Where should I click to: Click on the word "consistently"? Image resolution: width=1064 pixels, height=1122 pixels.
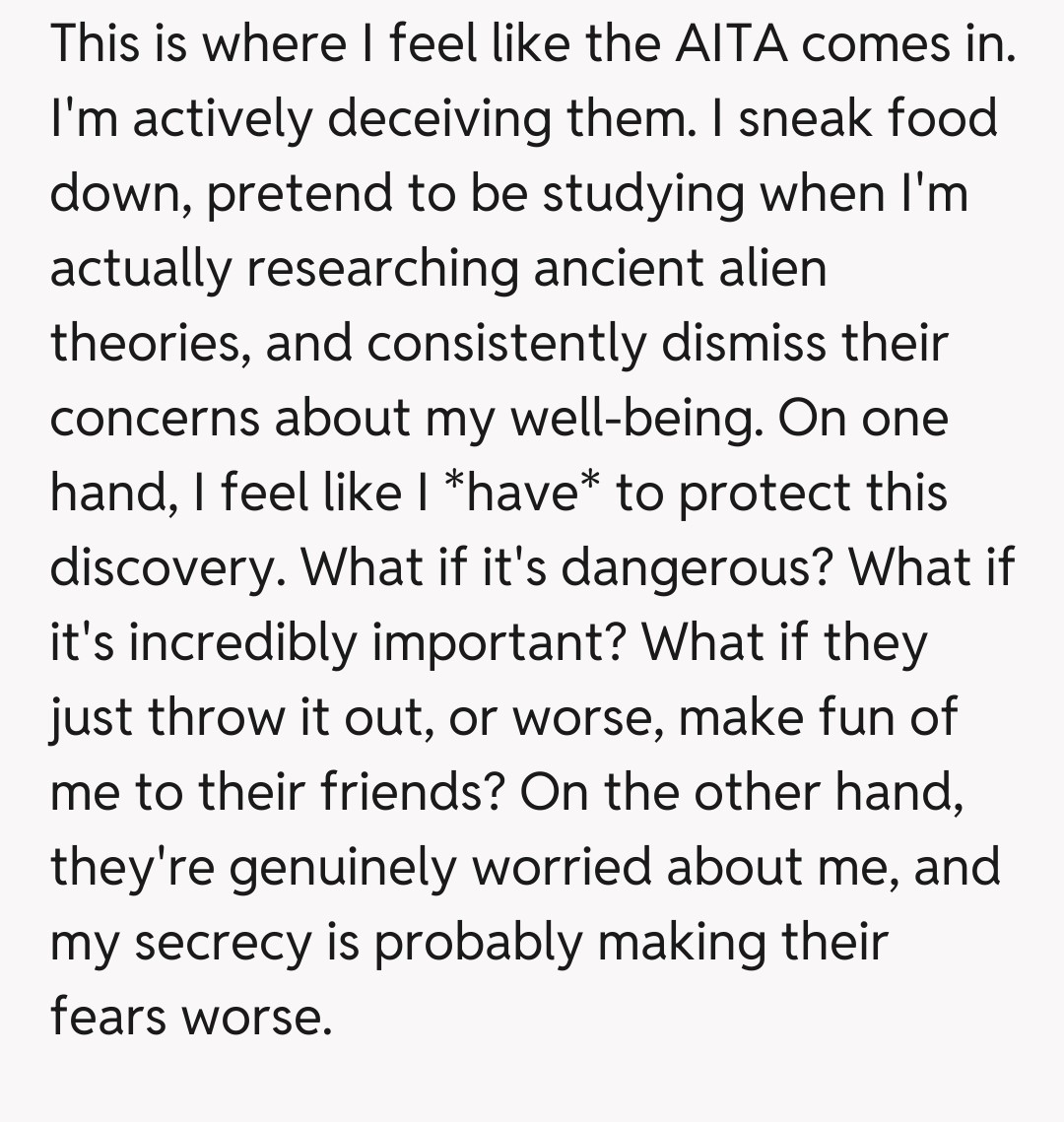(506, 343)
